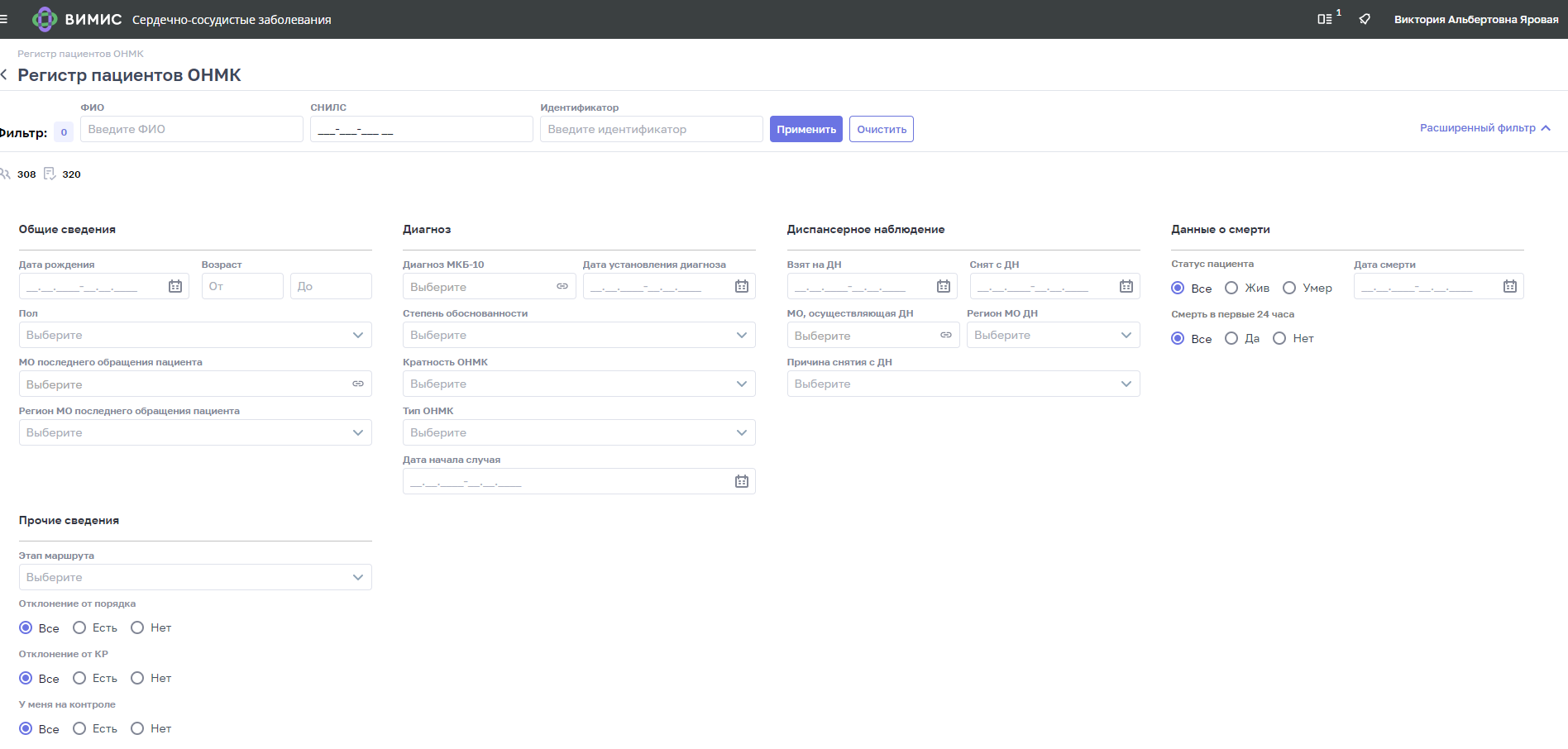Open calendar picker for Дата рождения
The width and height of the screenshot is (1568, 749).
(175, 286)
